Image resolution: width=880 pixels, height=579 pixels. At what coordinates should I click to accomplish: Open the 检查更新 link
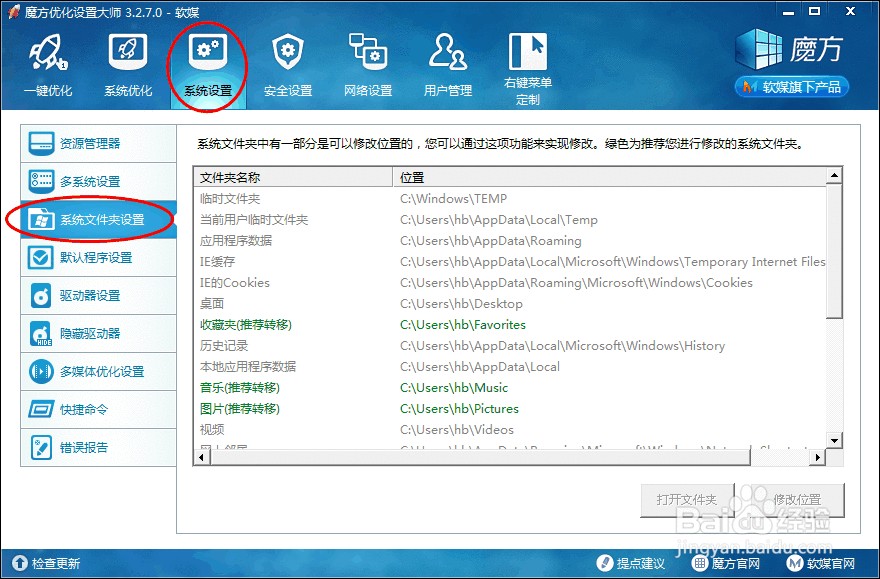(56, 563)
